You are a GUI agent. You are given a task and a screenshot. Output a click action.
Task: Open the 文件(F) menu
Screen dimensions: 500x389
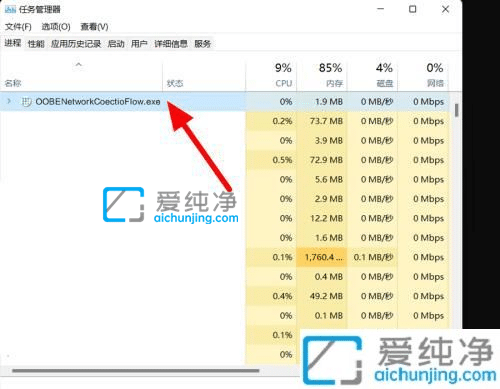tap(18, 27)
